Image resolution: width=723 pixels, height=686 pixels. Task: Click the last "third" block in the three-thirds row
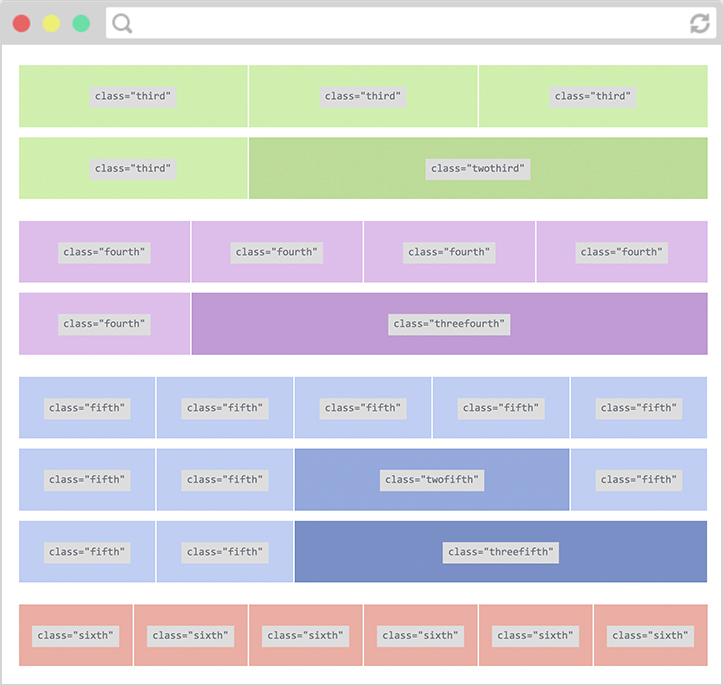click(592, 96)
